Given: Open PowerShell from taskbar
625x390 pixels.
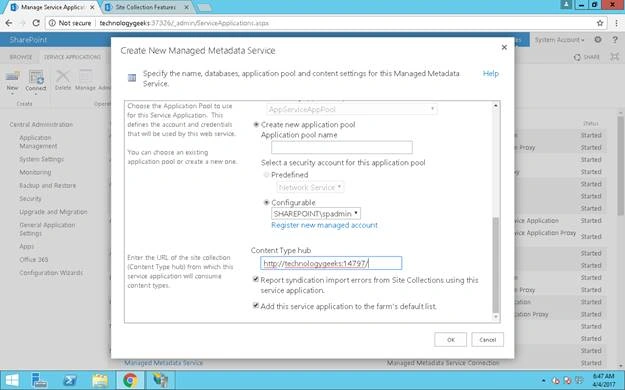Looking at the screenshot, I should (x=70, y=380).
